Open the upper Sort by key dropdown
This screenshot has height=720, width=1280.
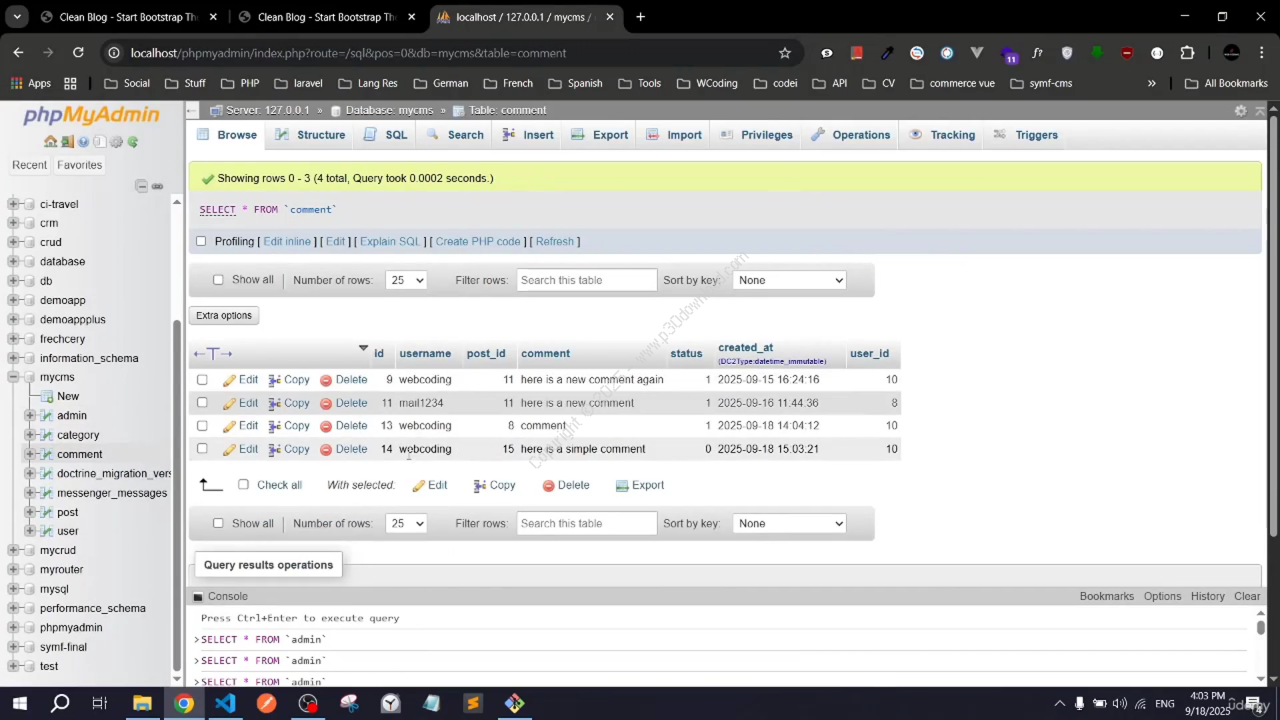(790, 280)
